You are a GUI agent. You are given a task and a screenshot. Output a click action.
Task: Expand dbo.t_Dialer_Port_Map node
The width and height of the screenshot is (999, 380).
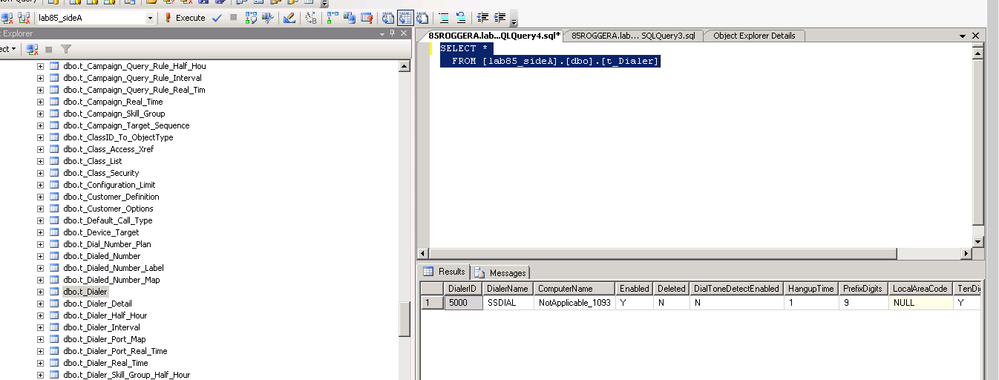tap(41, 339)
